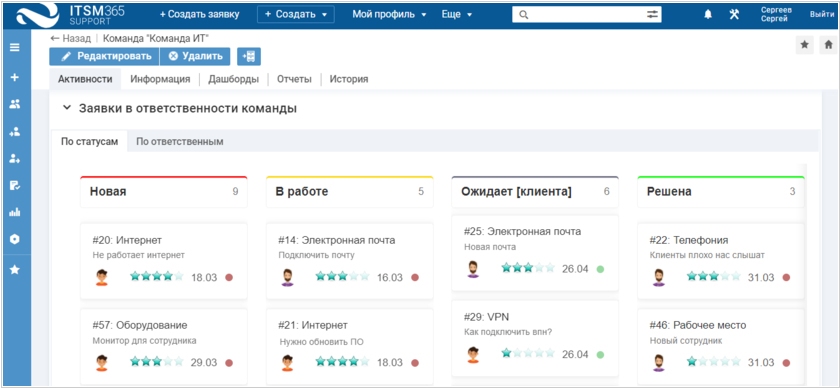This screenshot has height=388, width=840.
Task: Click the assignee avatar on ticket #46
Action: [658, 363]
